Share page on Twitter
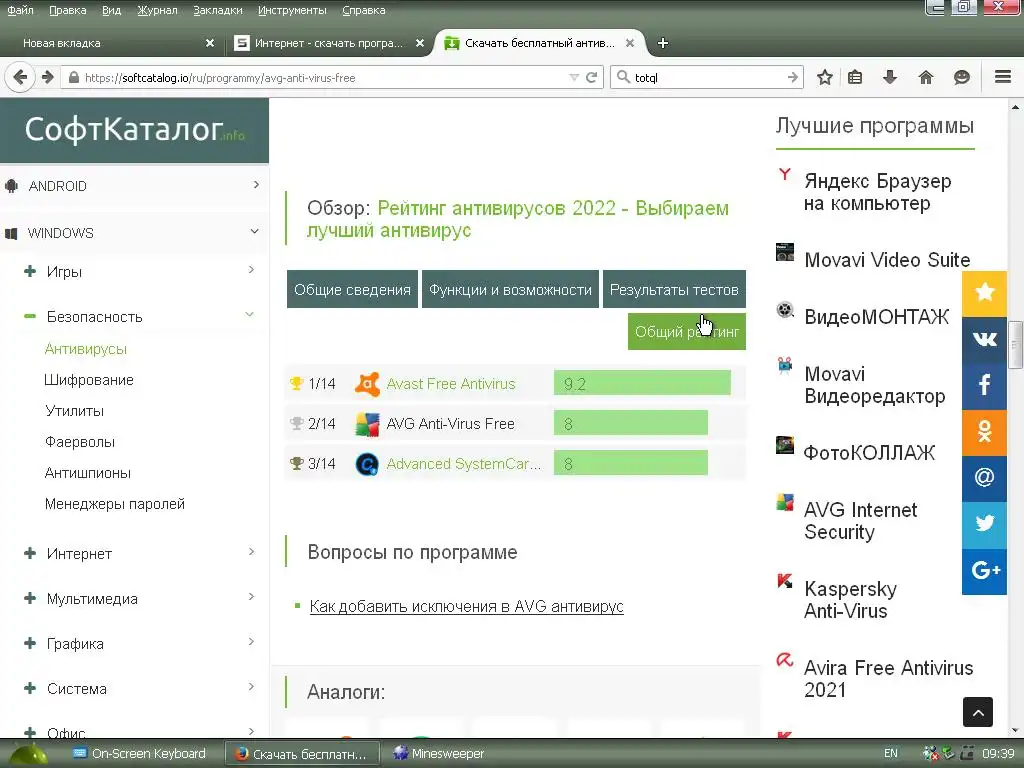Image resolution: width=1024 pixels, height=768 pixels. coord(984,524)
